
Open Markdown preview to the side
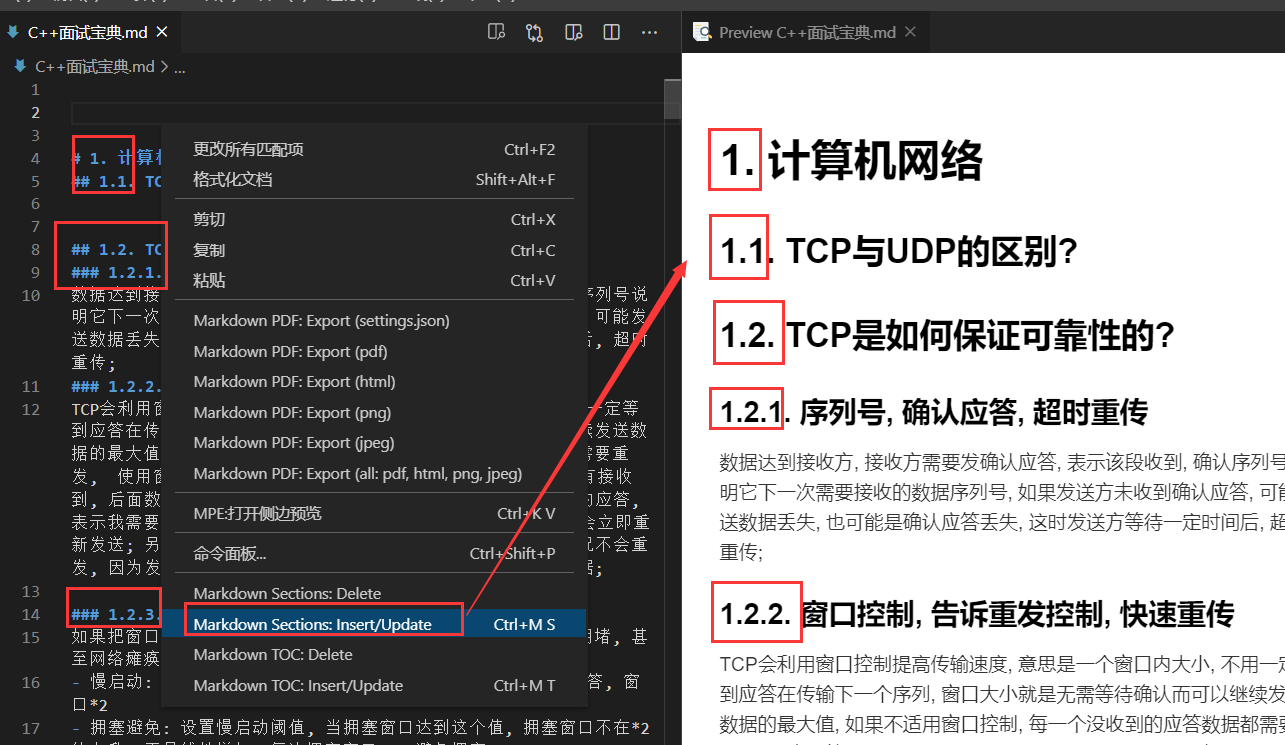click(x=496, y=31)
